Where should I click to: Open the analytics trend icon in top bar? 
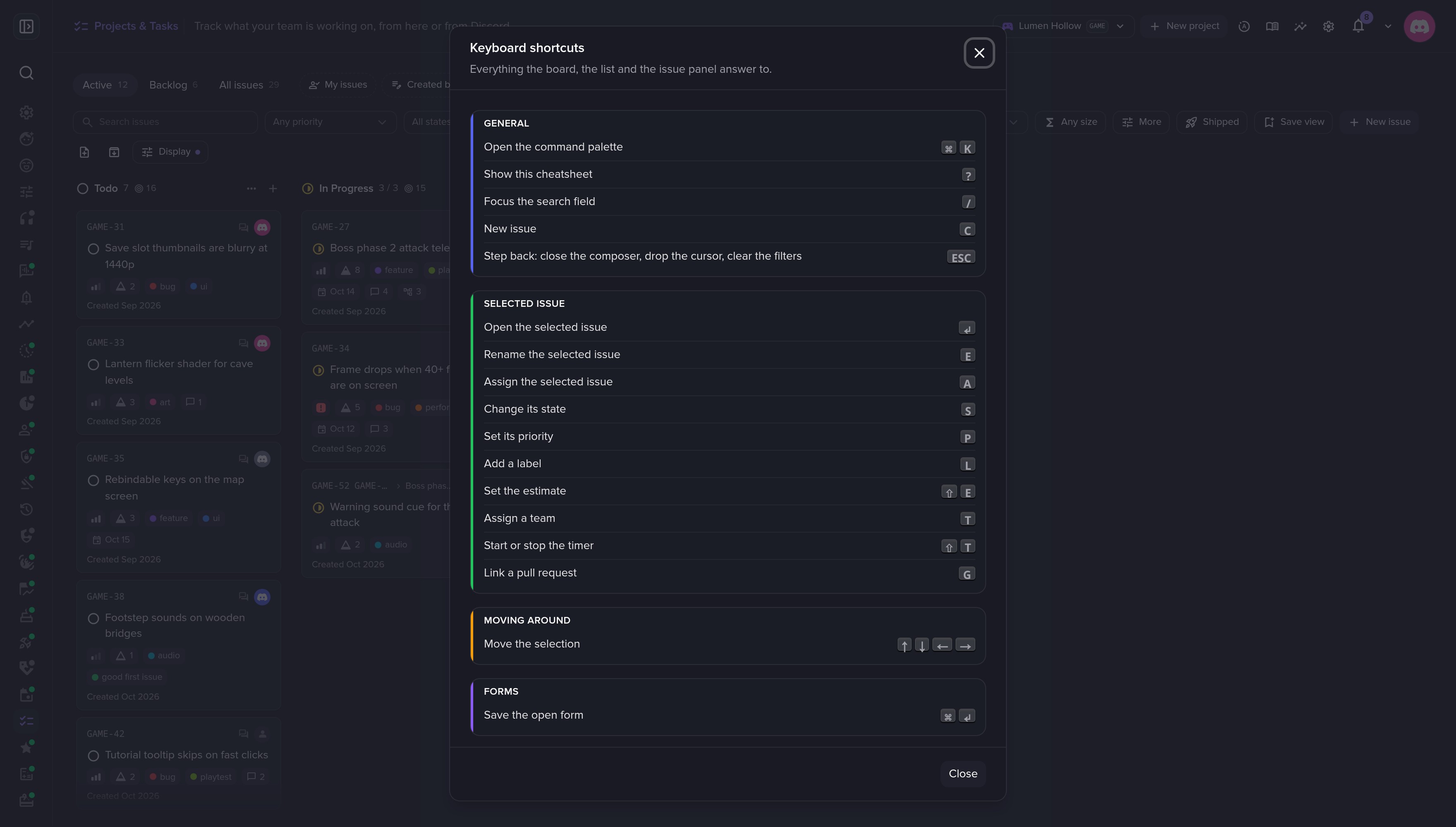pos(1300,26)
